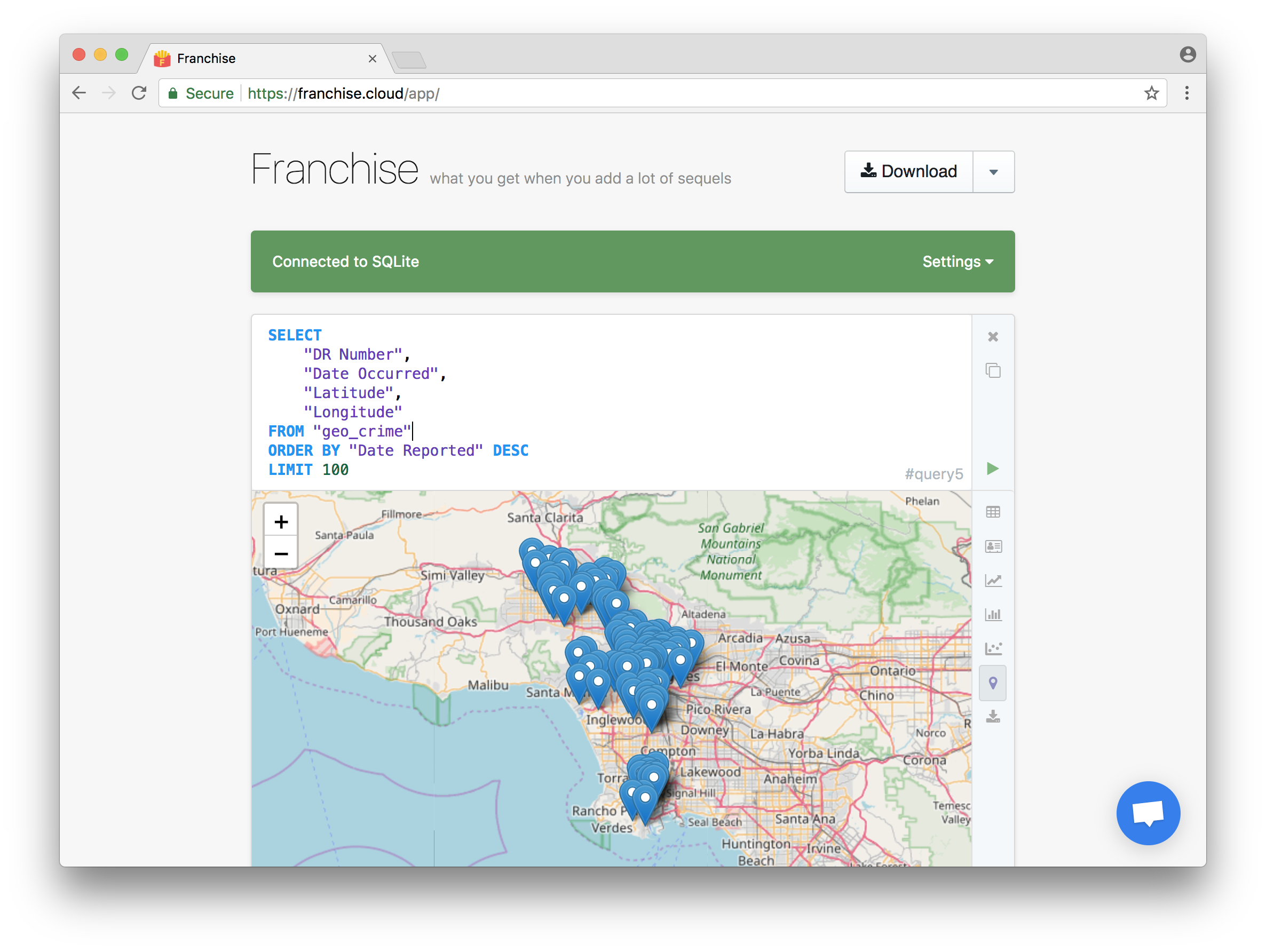Screen dimensions: 1266x952
Task: Zoom in on the map
Action: tap(280, 521)
